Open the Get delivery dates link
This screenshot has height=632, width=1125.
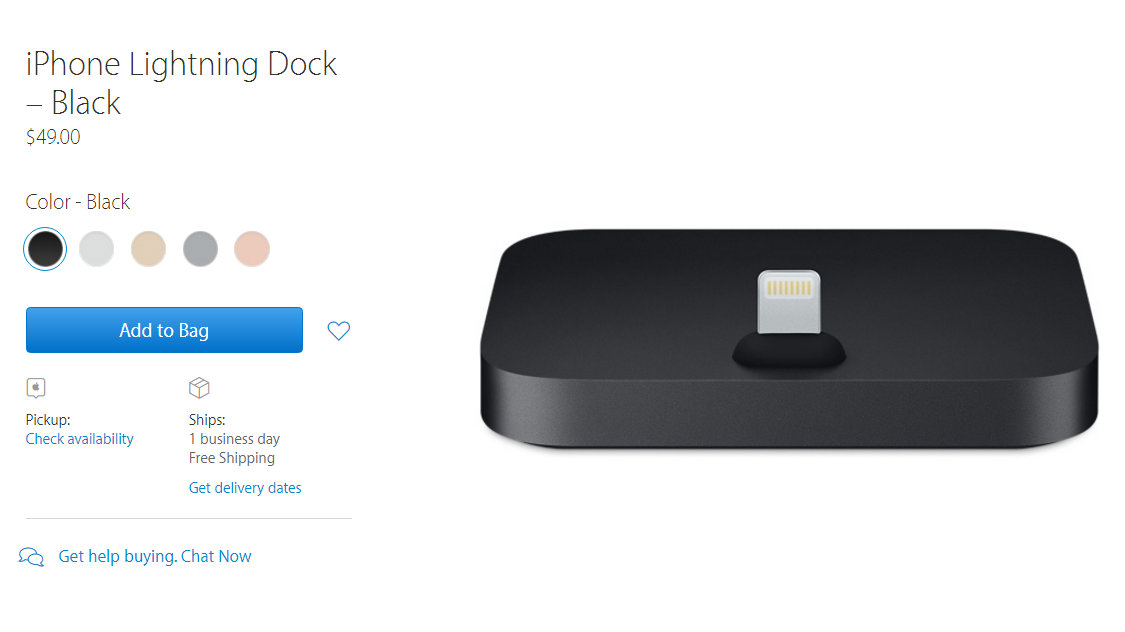[x=245, y=488]
